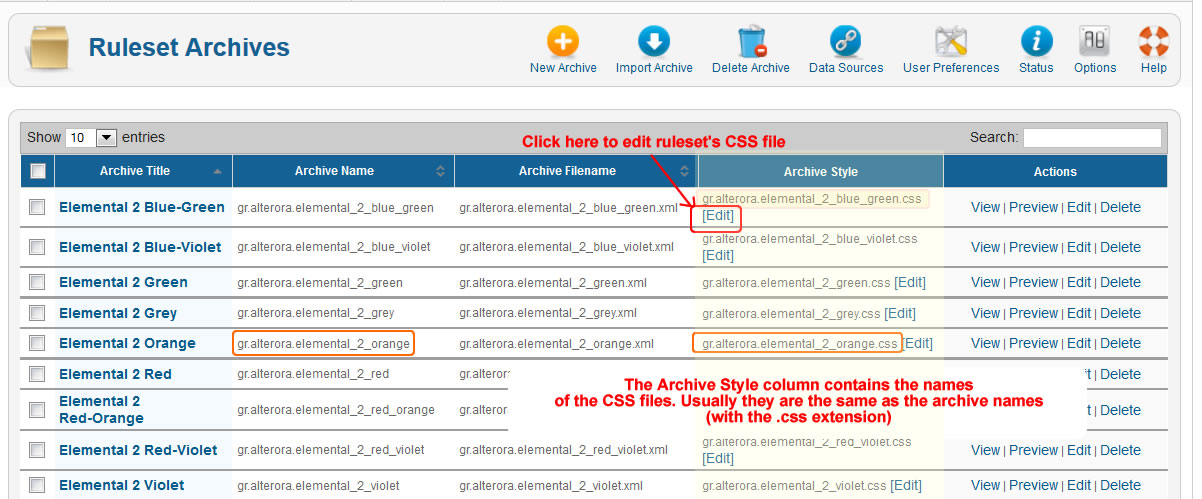Select the Elemental 2 Orange row checkbox
Viewport: 1202px width, 499px height.
(37, 343)
